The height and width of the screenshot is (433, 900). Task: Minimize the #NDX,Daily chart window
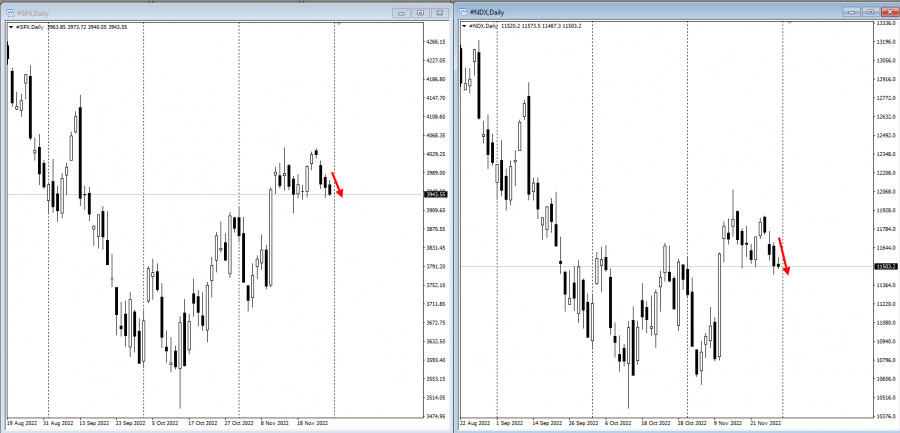coord(851,12)
